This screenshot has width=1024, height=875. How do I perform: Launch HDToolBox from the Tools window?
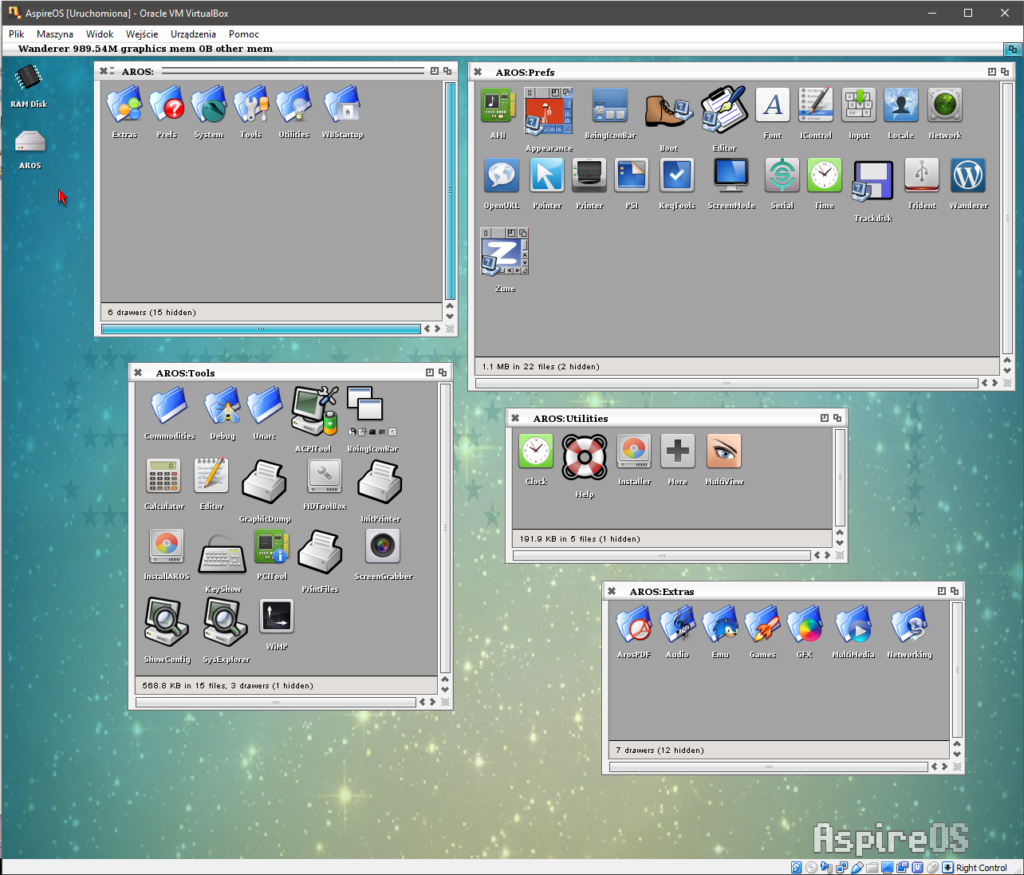pos(324,477)
